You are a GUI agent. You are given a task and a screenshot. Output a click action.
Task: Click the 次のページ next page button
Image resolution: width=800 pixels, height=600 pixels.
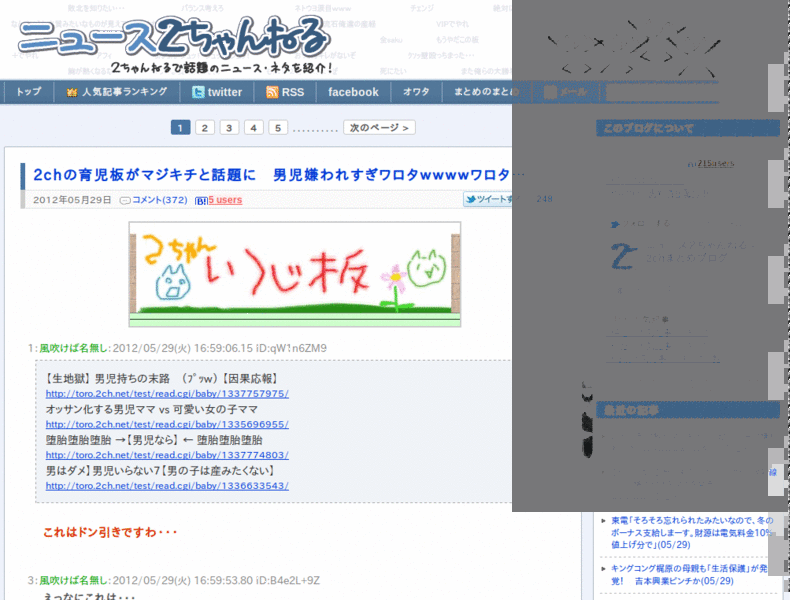click(x=379, y=128)
